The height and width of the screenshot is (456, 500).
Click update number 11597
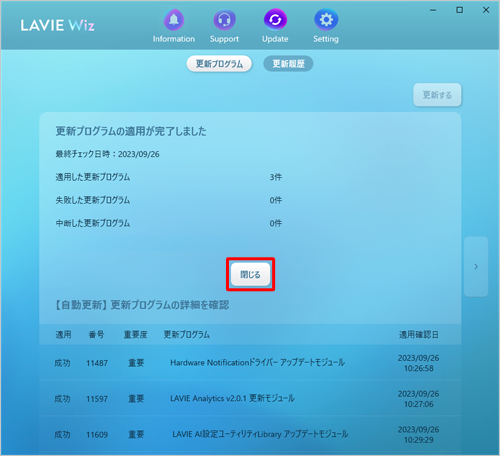click(97, 399)
